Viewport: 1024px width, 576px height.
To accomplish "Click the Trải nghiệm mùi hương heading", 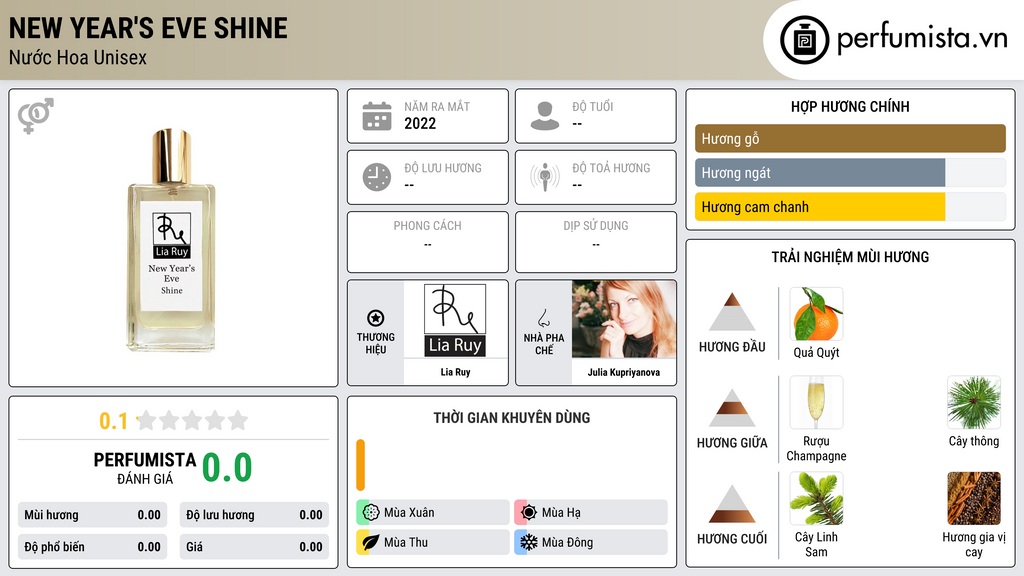I will tap(850, 257).
